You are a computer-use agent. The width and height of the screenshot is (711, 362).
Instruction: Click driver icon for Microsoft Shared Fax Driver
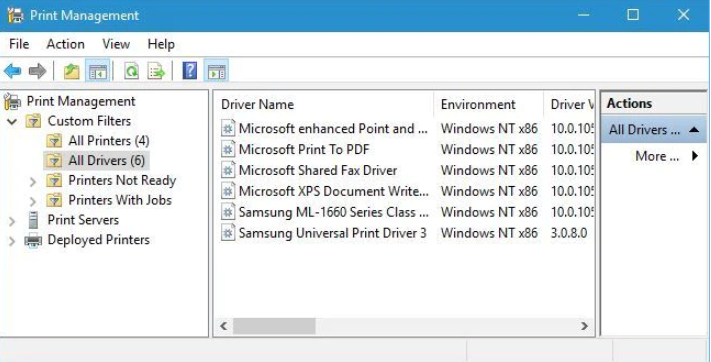[x=228, y=171]
